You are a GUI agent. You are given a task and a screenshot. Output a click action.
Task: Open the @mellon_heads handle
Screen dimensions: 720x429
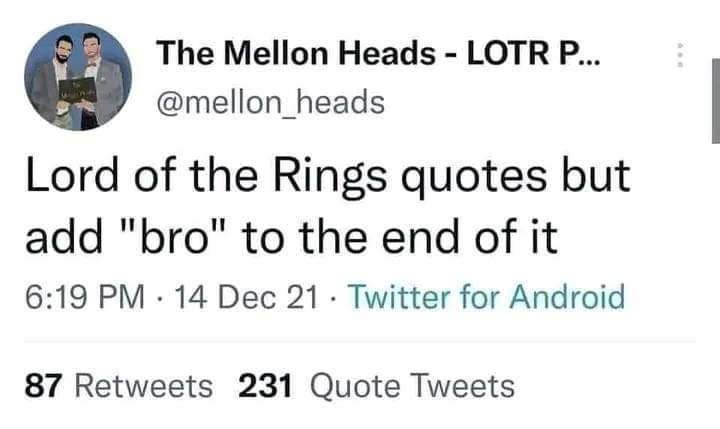pos(270,102)
